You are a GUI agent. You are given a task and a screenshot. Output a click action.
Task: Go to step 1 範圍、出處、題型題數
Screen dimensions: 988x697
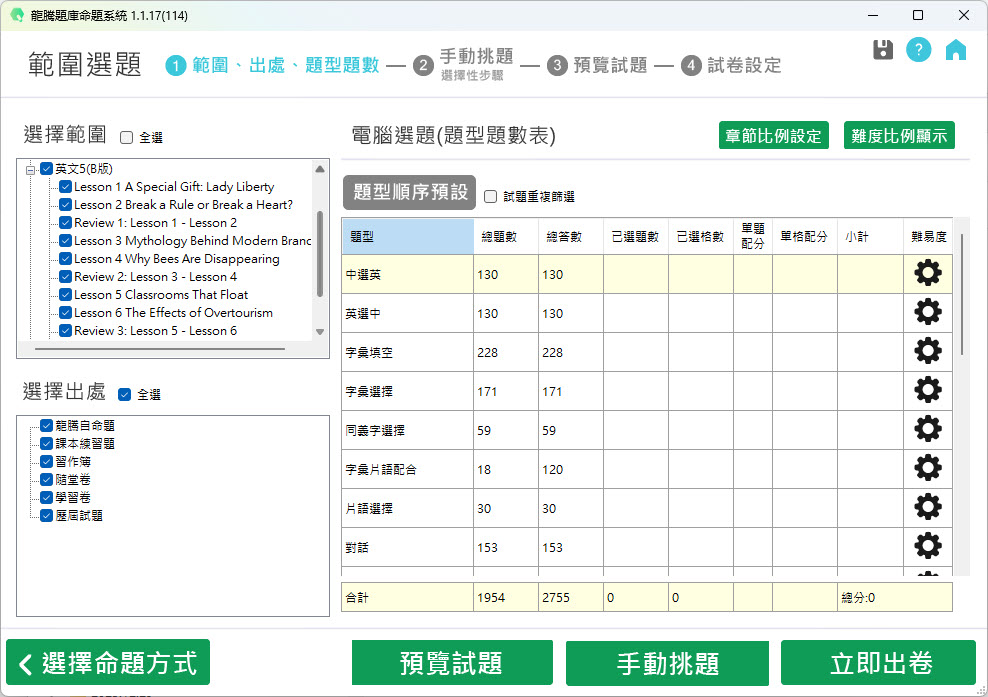tap(272, 65)
